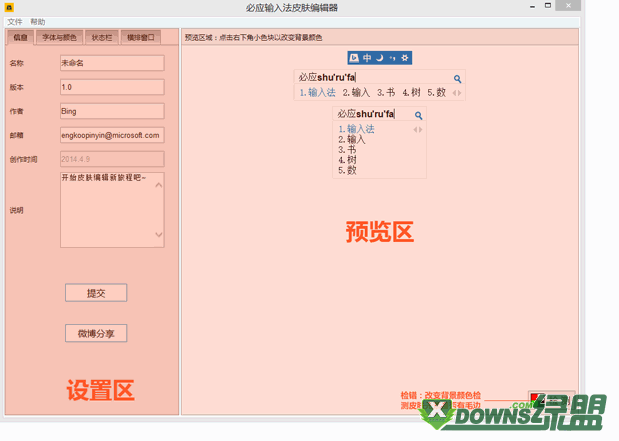Click the 作者 field containing Bing
619x441 pixels.
coord(112,111)
